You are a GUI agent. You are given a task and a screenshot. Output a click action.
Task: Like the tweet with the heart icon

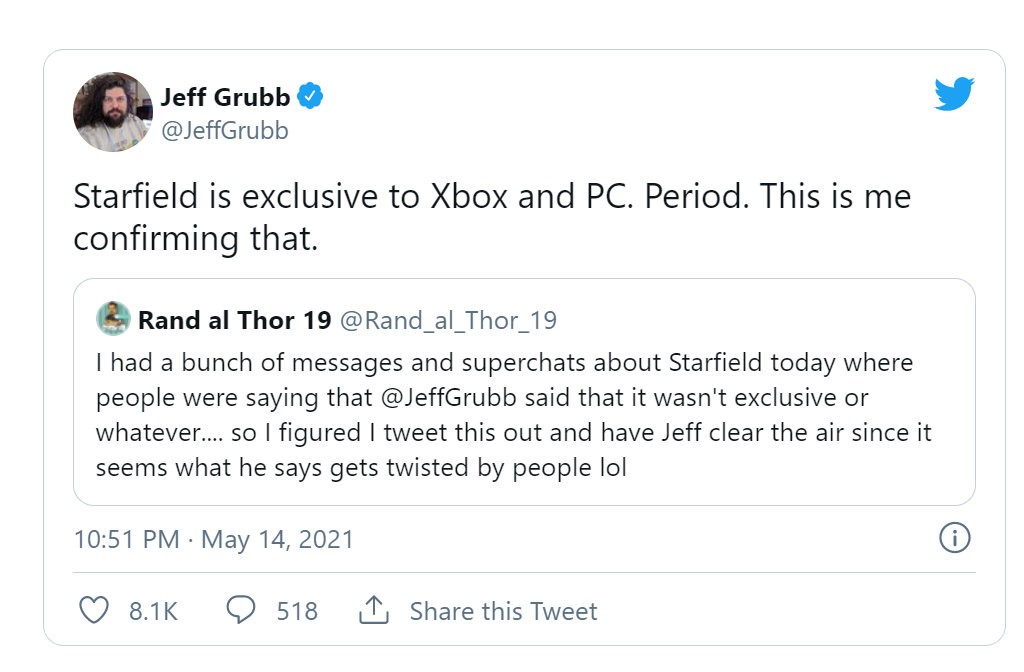click(93, 611)
